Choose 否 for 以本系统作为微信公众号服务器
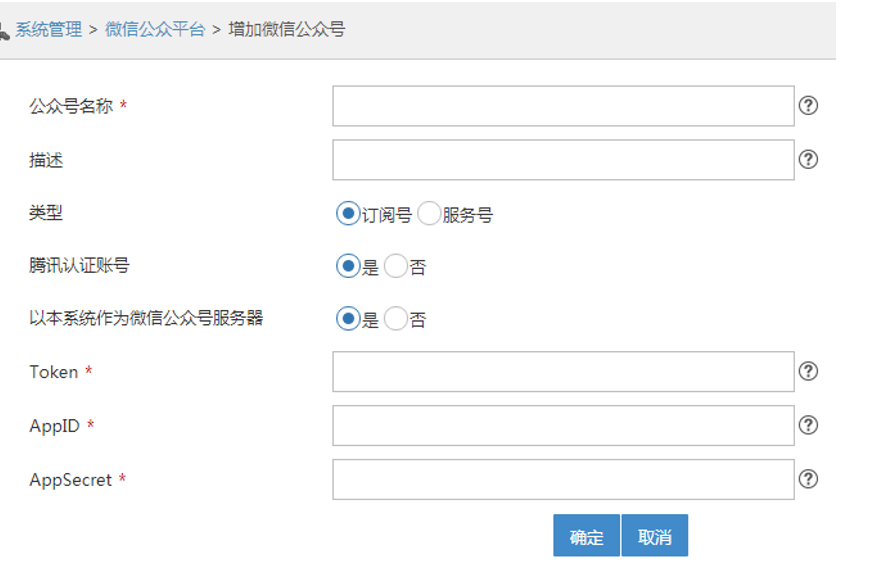Image resolution: width=884 pixels, height=581 pixels. (396, 319)
